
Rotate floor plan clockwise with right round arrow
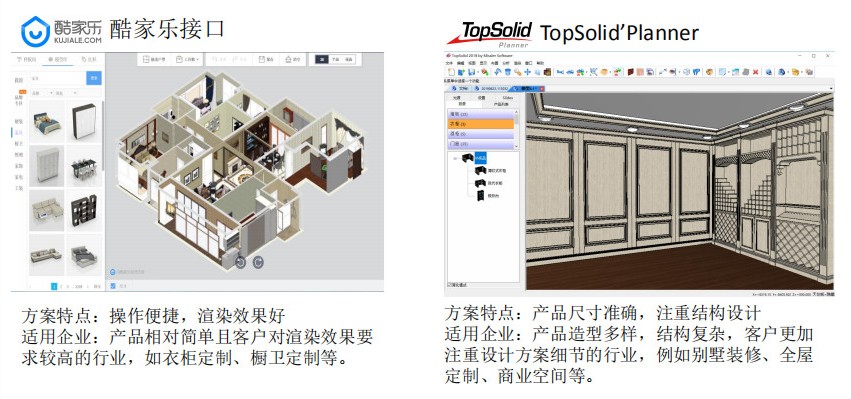click(x=258, y=262)
